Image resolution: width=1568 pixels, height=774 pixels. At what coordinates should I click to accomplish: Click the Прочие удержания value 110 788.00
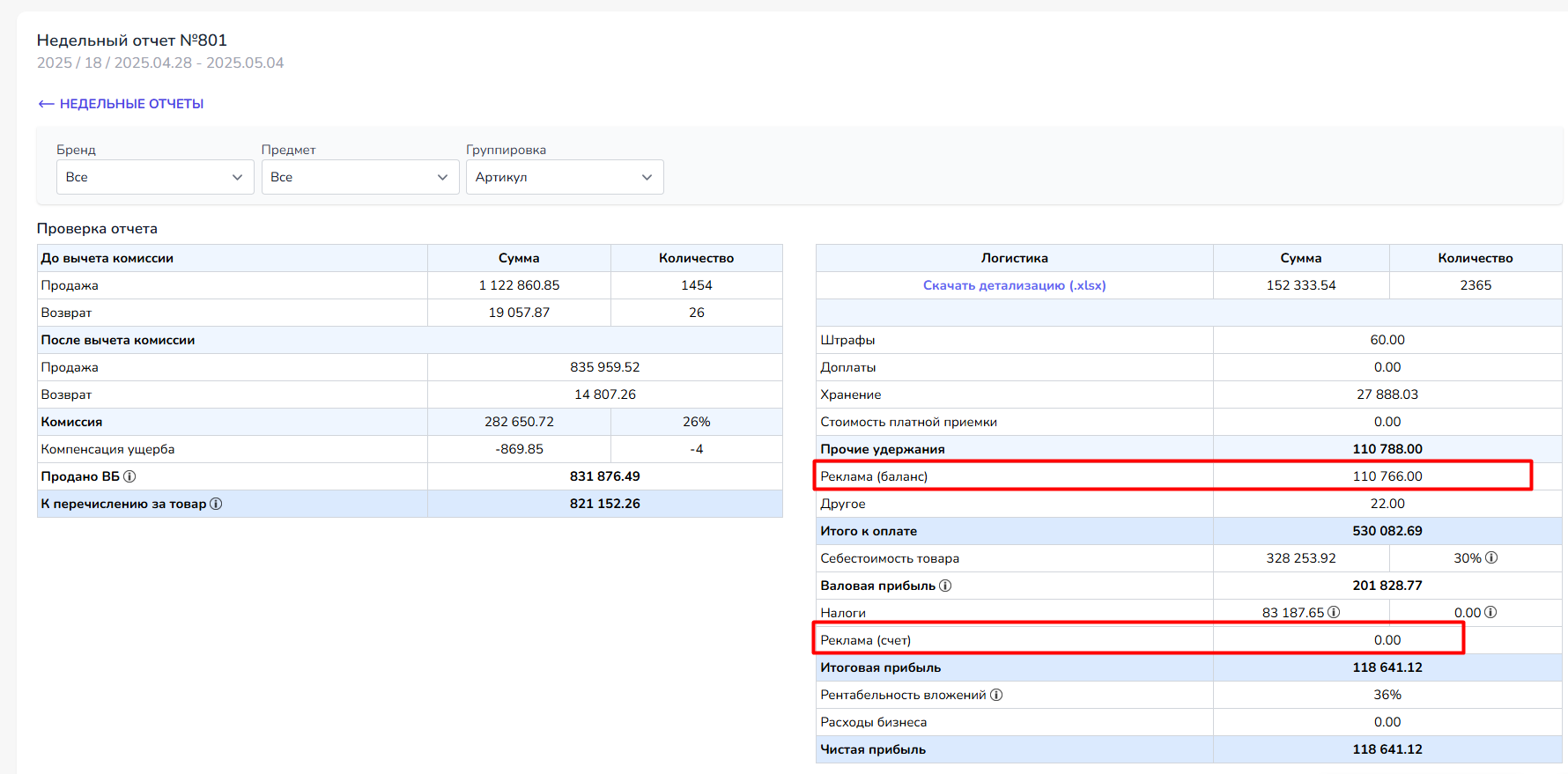pos(1387,449)
